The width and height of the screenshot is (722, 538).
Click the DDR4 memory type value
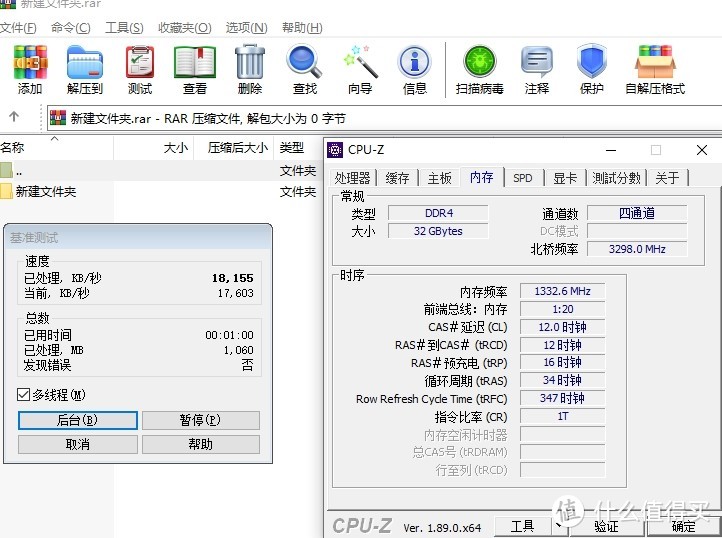(x=438, y=213)
